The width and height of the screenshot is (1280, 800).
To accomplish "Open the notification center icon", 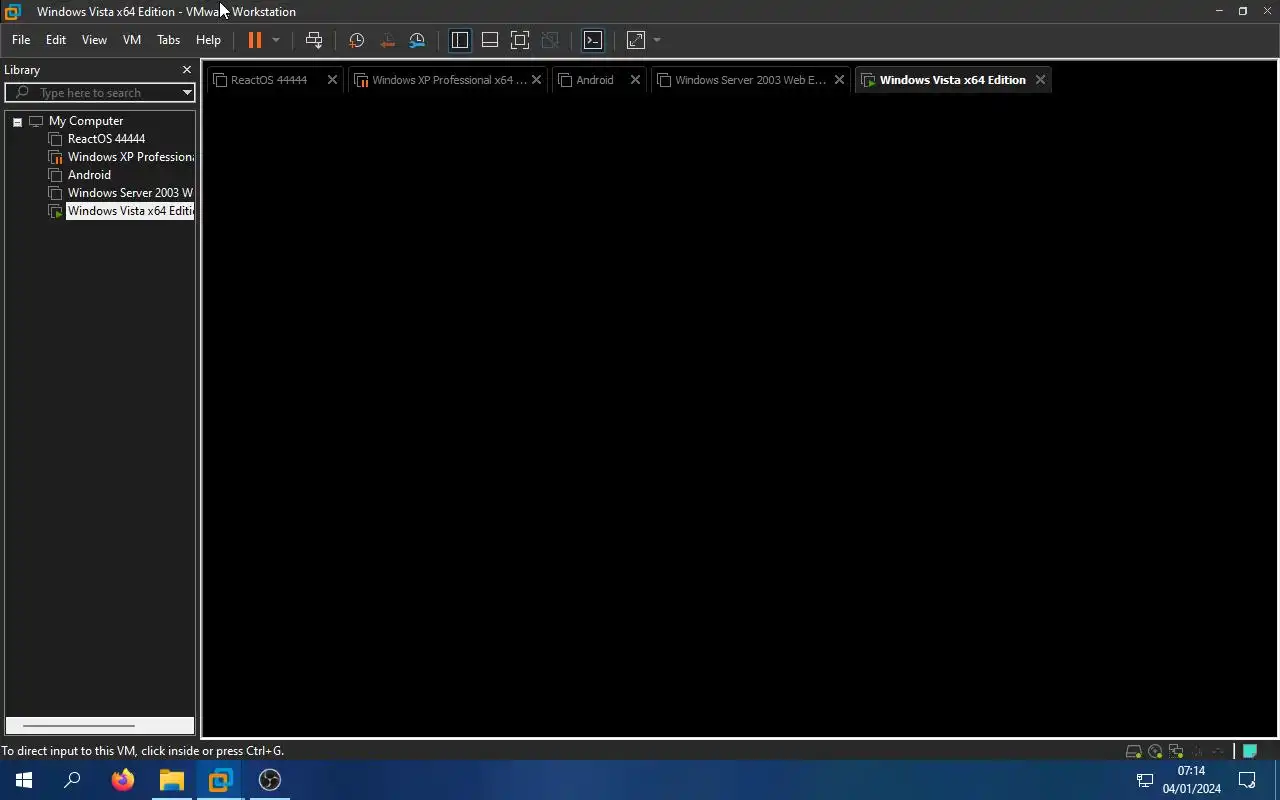I will [1247, 780].
